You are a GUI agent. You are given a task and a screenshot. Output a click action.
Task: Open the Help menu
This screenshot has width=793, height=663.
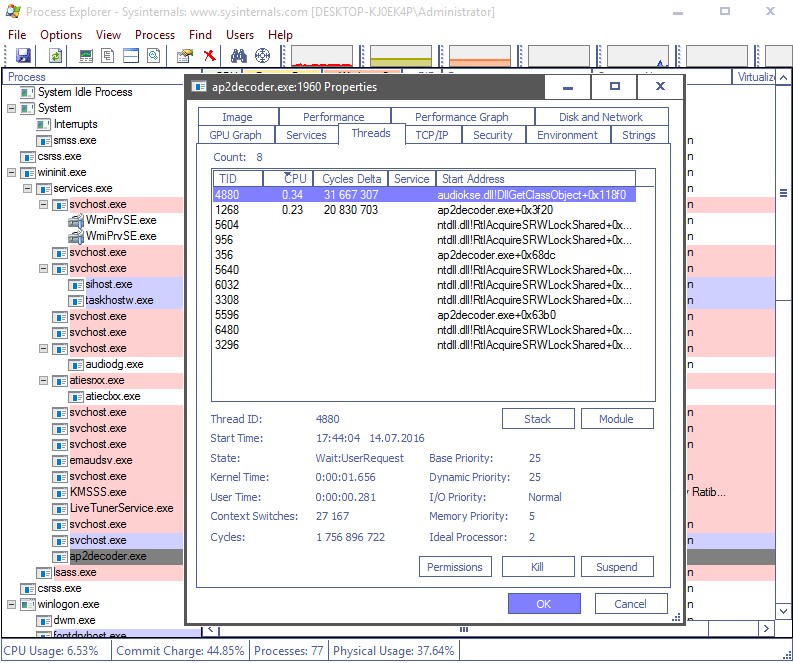pos(280,35)
